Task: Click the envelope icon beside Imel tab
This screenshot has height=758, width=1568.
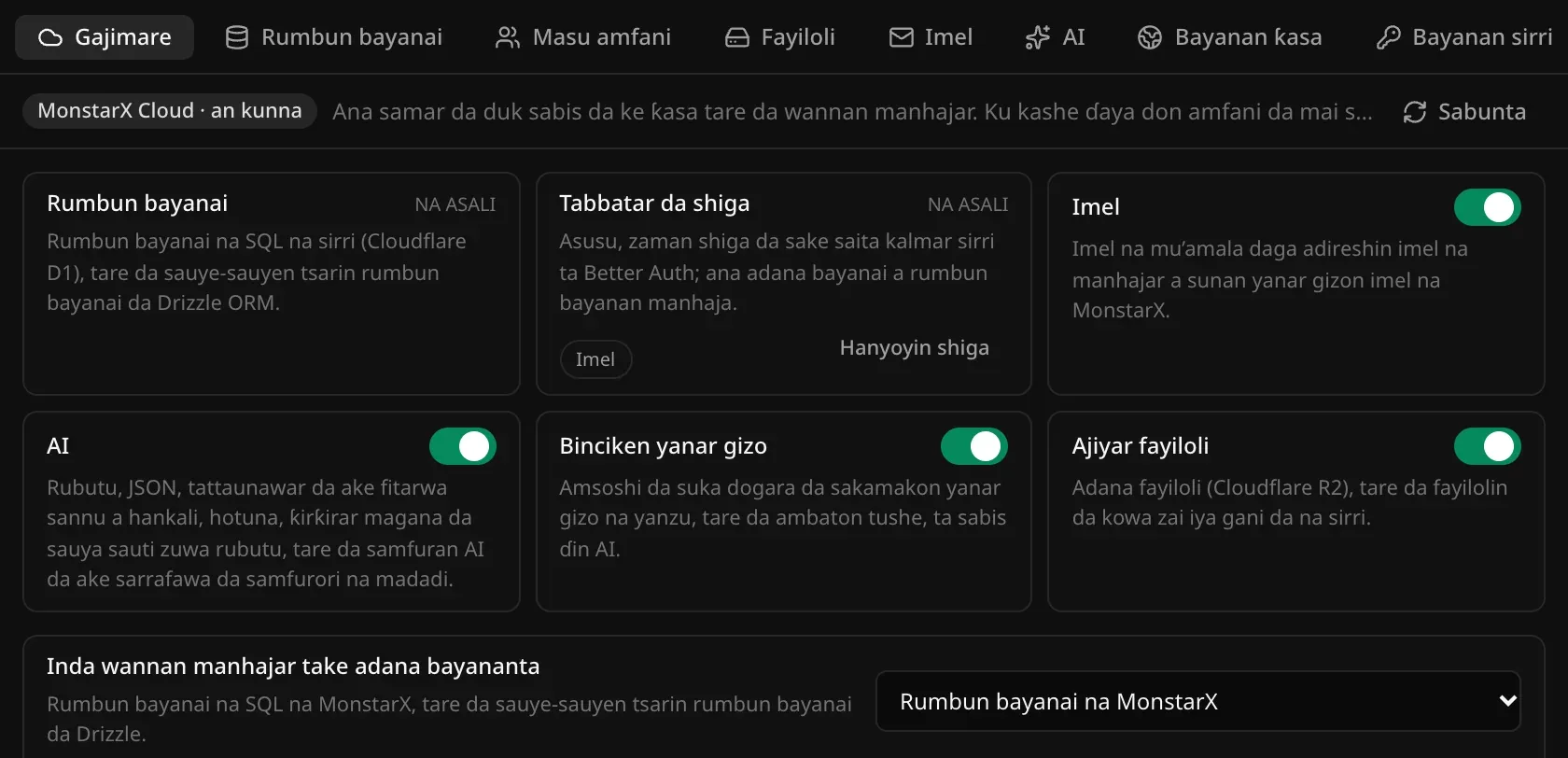Action: coord(902,37)
